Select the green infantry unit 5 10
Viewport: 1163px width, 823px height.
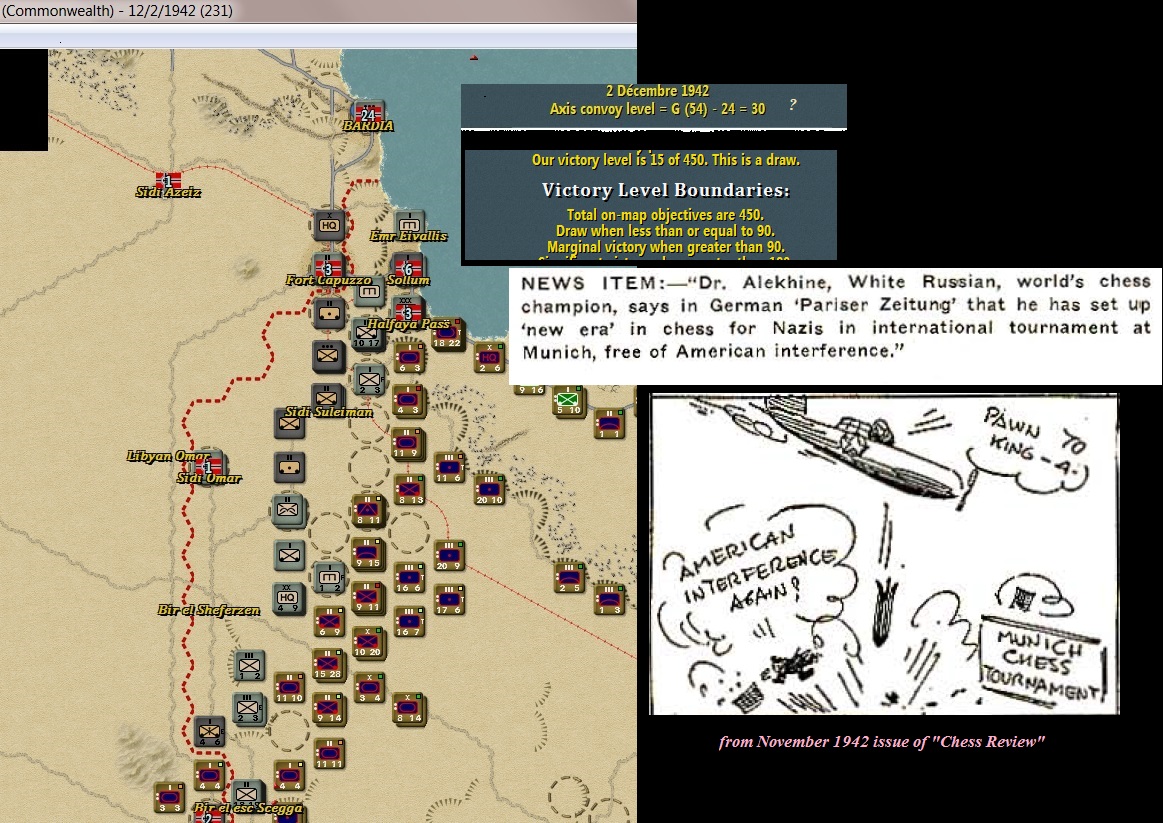click(569, 400)
